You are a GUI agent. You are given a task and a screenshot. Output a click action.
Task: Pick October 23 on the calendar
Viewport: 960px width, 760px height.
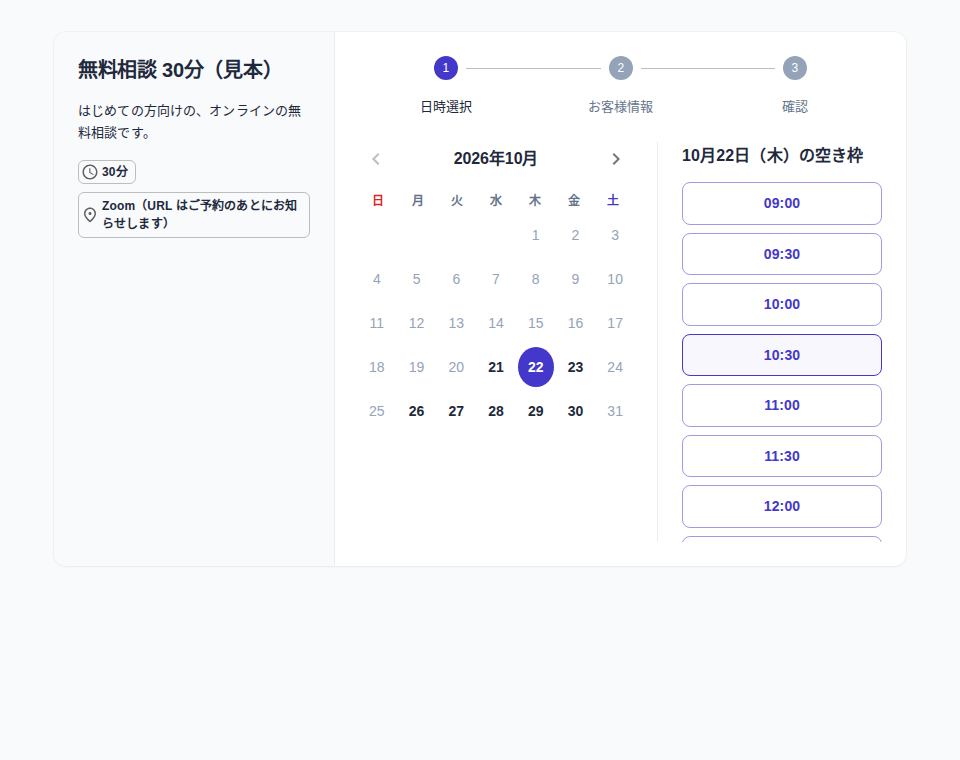tap(576, 367)
